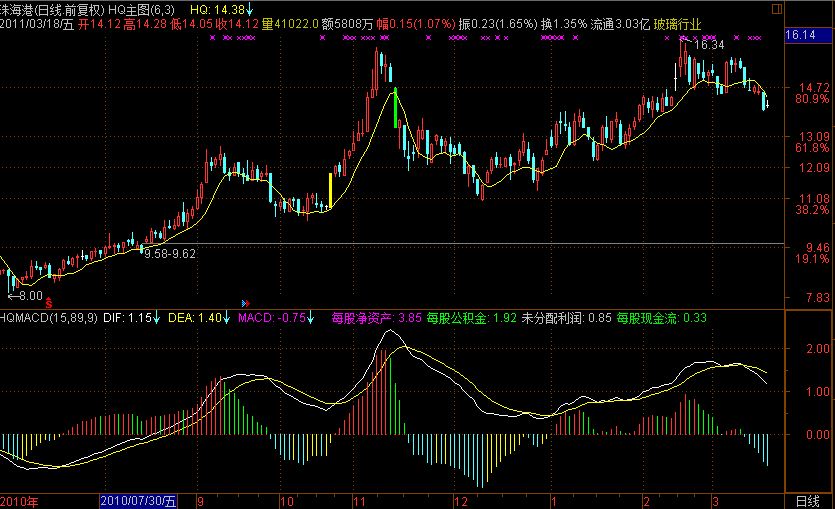Screen dimensions: 835x509
Task: Click the arrow beside DEA 1.40
Action: 228,318
